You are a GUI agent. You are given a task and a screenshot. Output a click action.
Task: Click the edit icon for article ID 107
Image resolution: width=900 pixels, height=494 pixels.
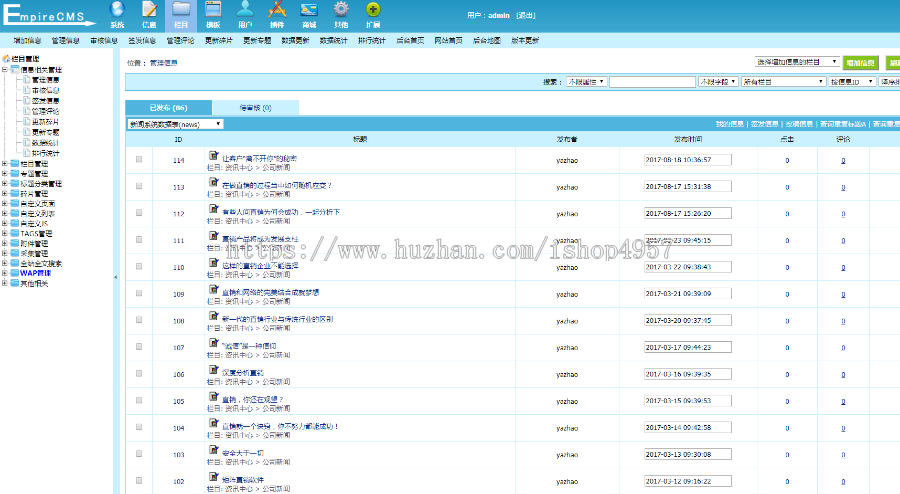pos(214,343)
